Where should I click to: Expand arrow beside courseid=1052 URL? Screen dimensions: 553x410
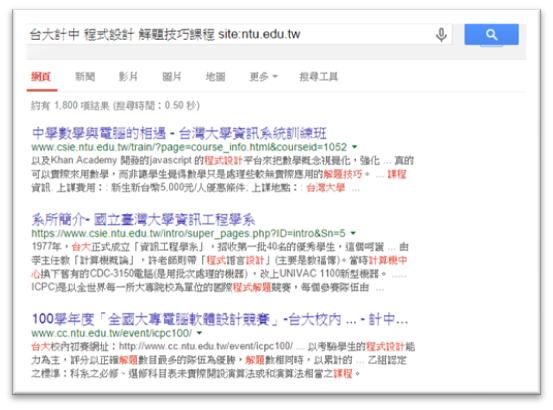tap(354, 147)
